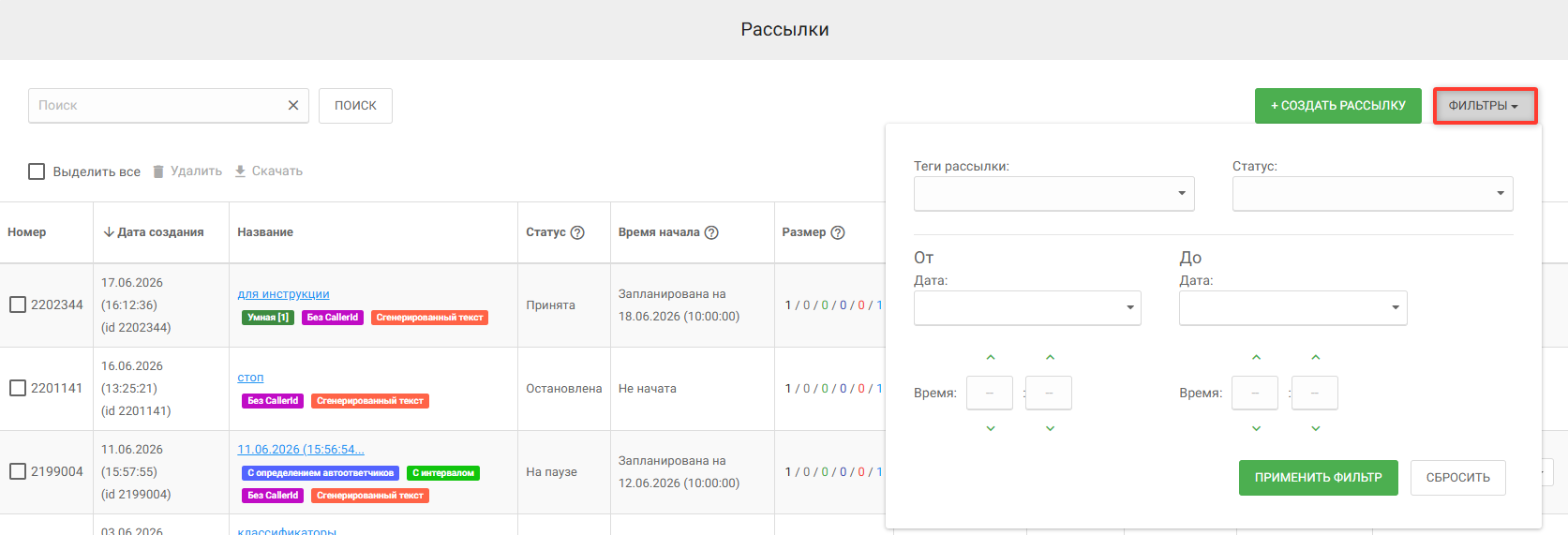Click the Скачать download icon
This screenshot has height=535, width=1568.
coord(240,171)
